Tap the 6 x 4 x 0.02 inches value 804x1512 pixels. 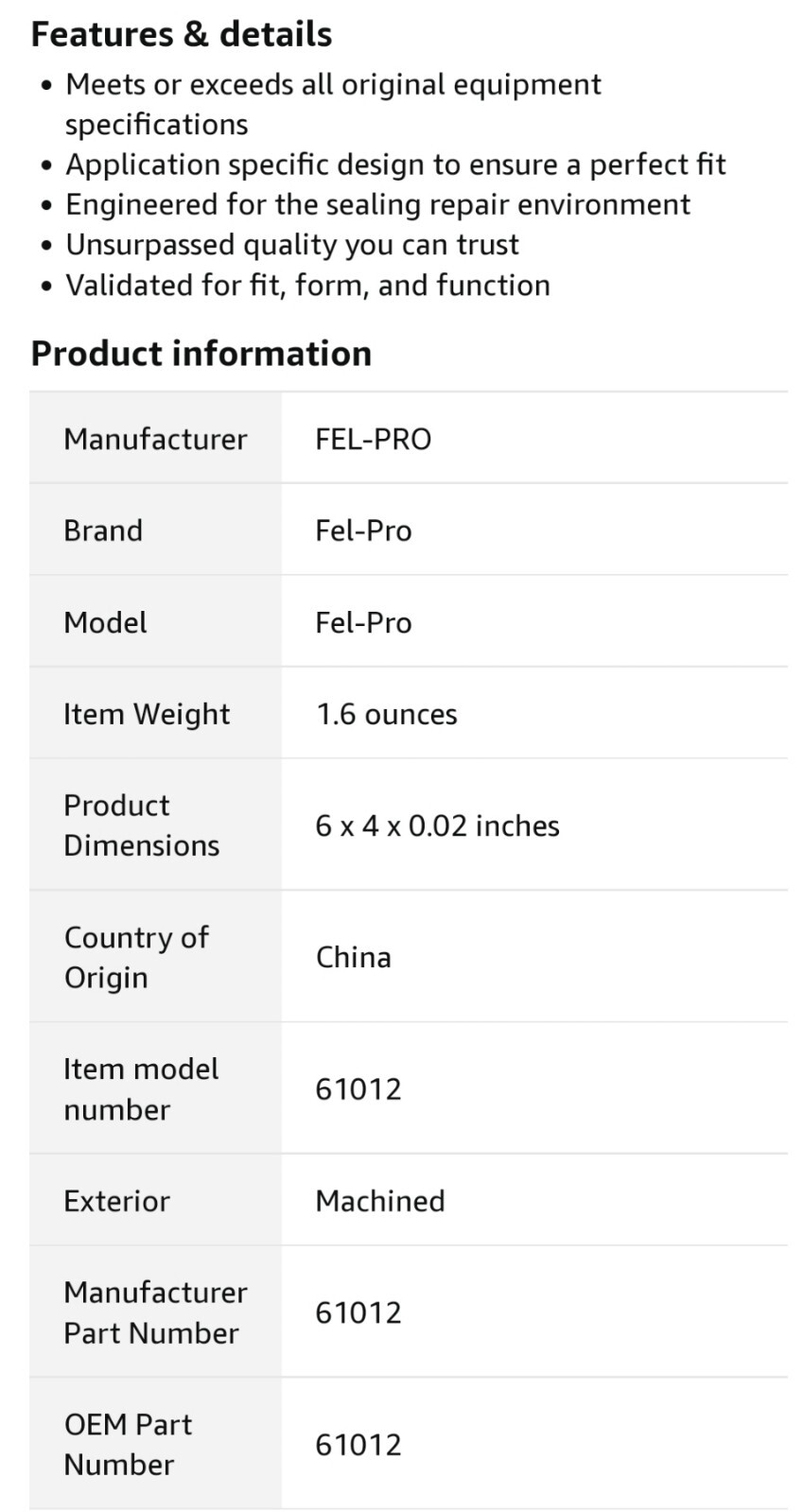point(437,826)
